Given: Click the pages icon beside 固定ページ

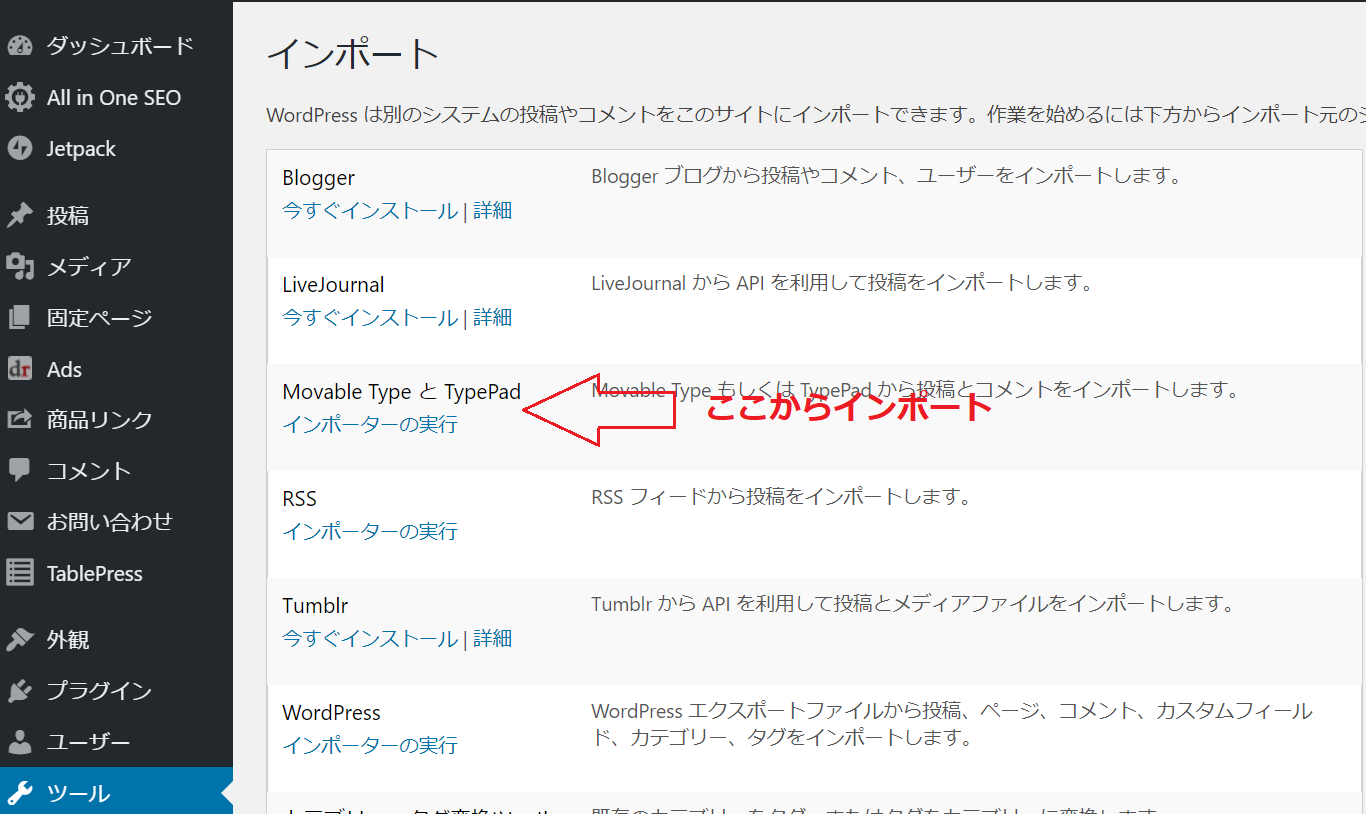Looking at the screenshot, I should 20,318.
